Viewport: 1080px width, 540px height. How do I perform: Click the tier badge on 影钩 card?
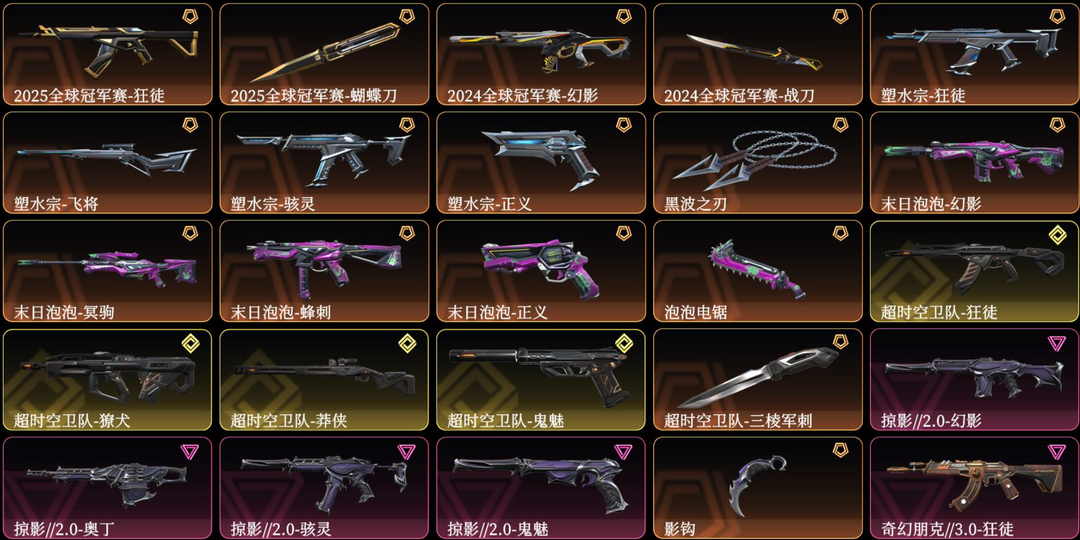840,450
